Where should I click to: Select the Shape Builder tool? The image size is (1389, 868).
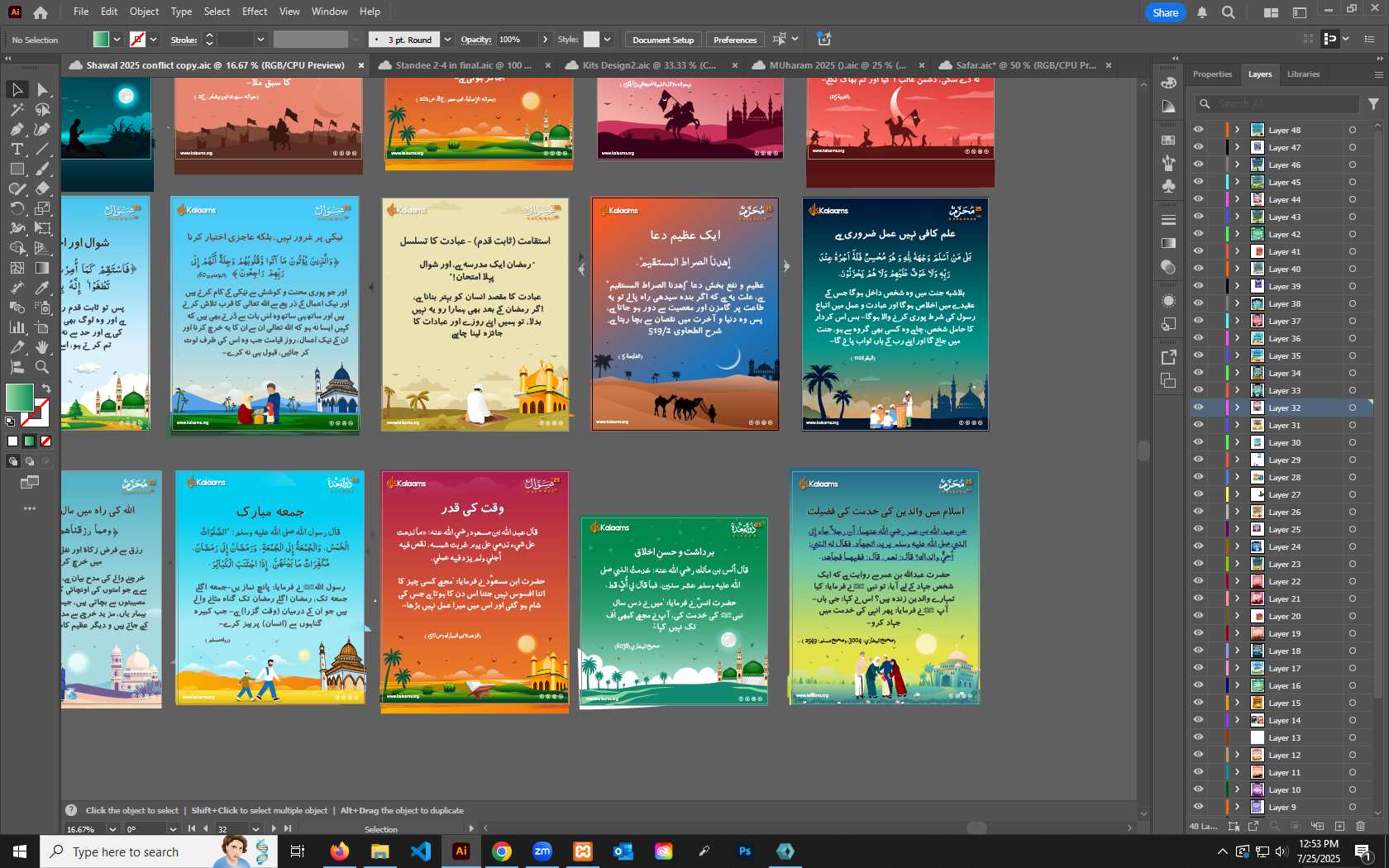tap(17, 248)
